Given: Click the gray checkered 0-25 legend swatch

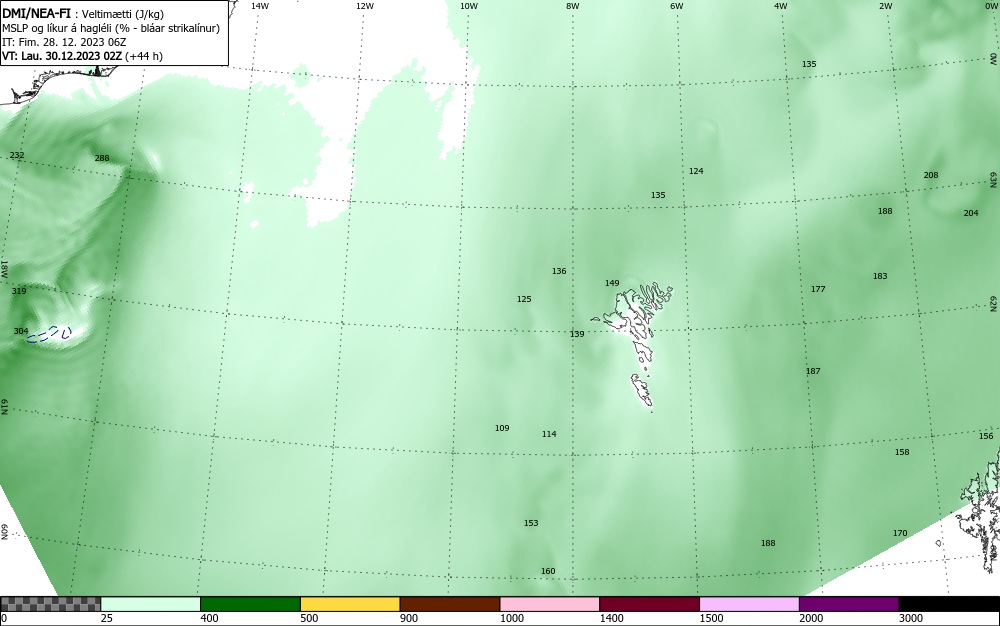Looking at the screenshot, I should click(50, 604).
